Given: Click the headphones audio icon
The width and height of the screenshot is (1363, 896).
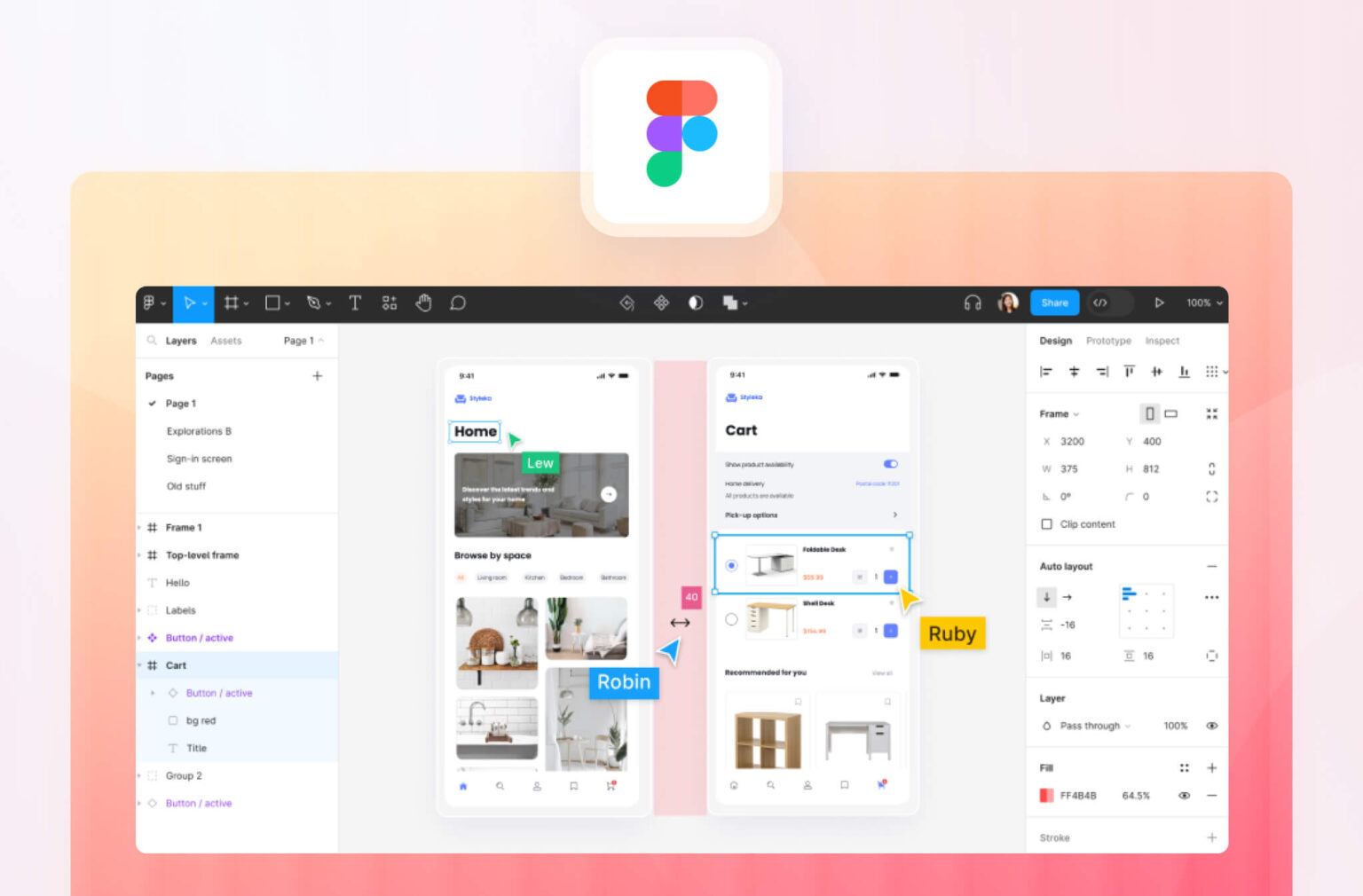Looking at the screenshot, I should (971, 303).
